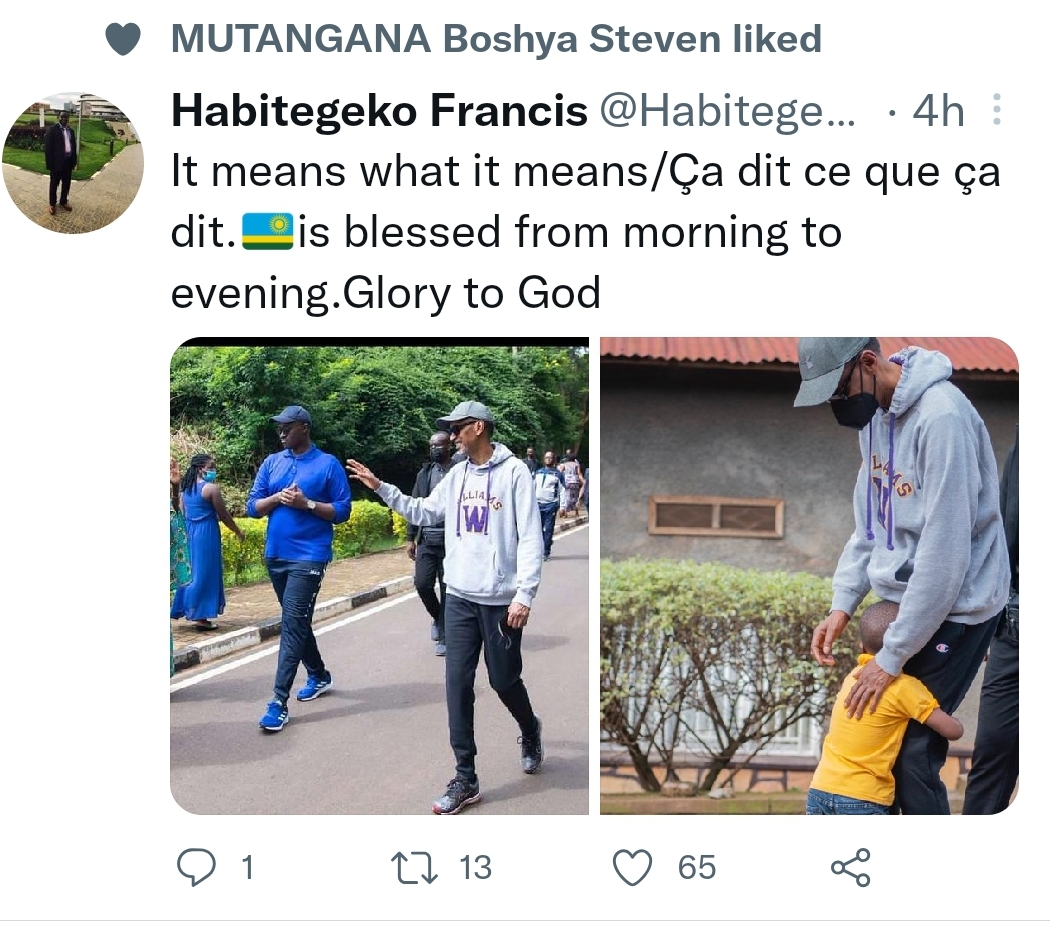Open the '4h' timestamp link

pyautogui.click(x=937, y=112)
